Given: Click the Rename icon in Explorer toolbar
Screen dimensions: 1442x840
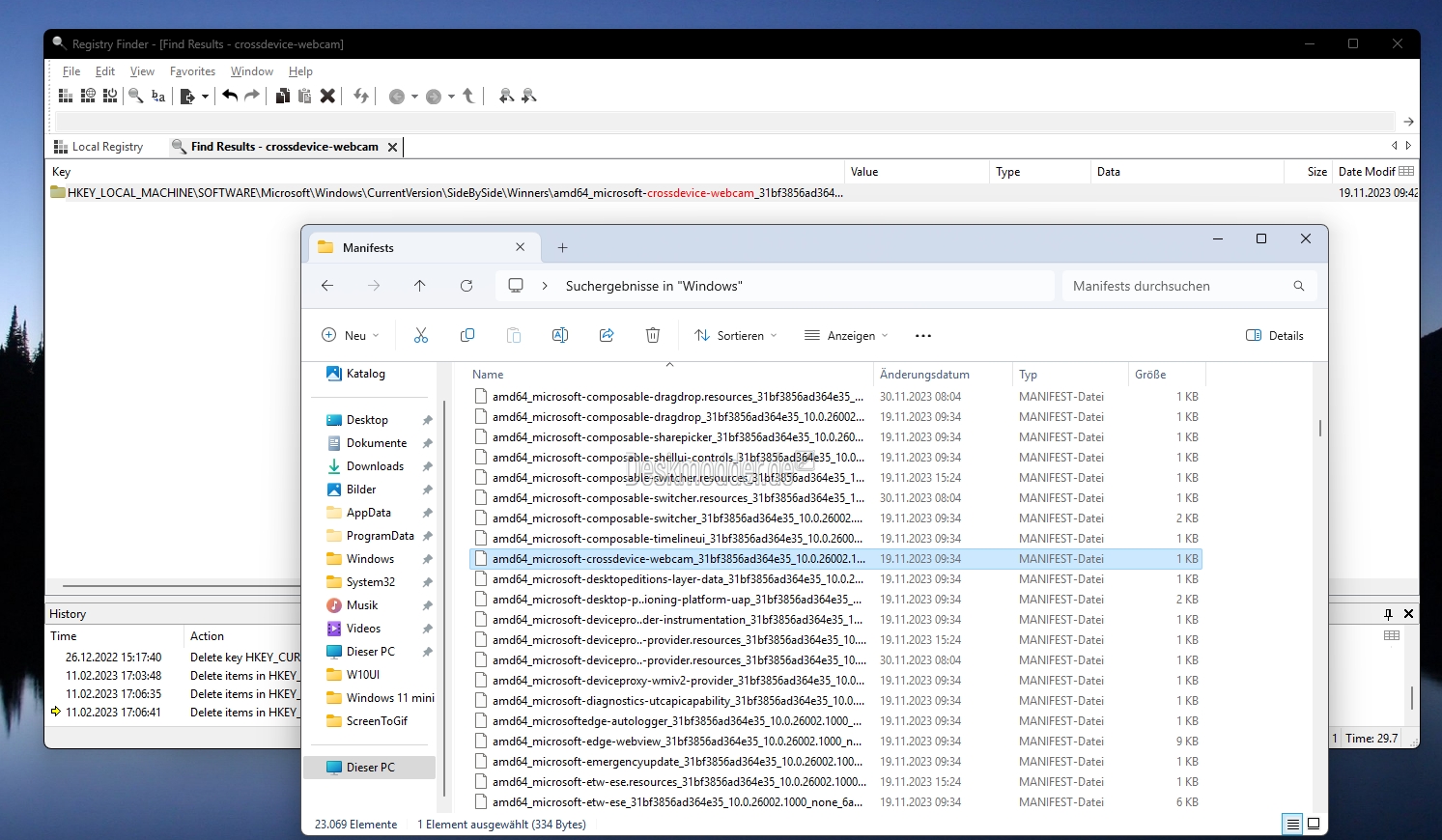Looking at the screenshot, I should point(560,335).
